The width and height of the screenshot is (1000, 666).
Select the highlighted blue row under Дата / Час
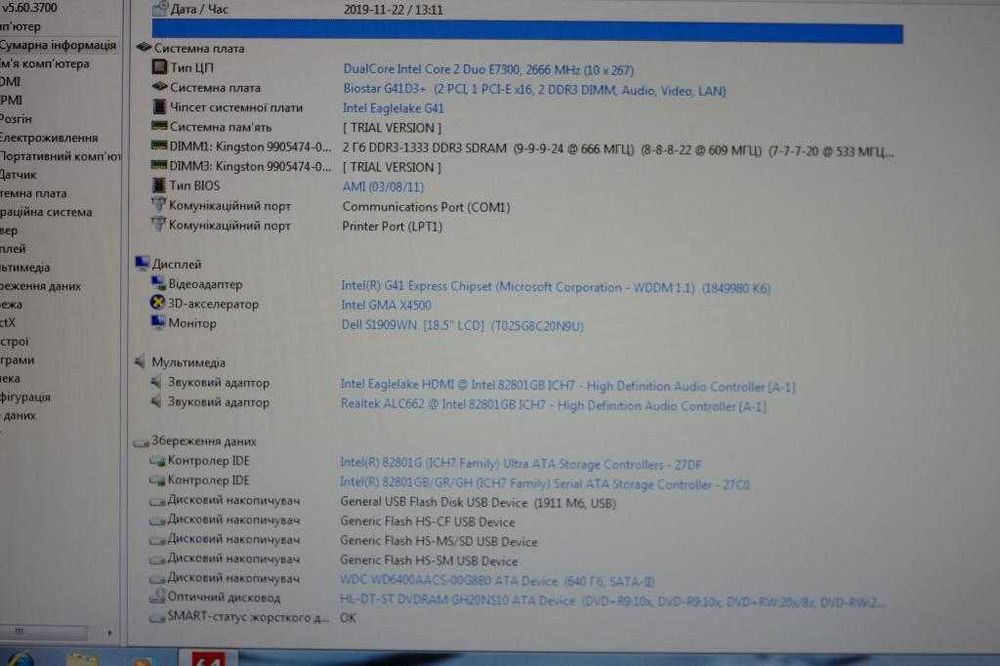pos(527,32)
